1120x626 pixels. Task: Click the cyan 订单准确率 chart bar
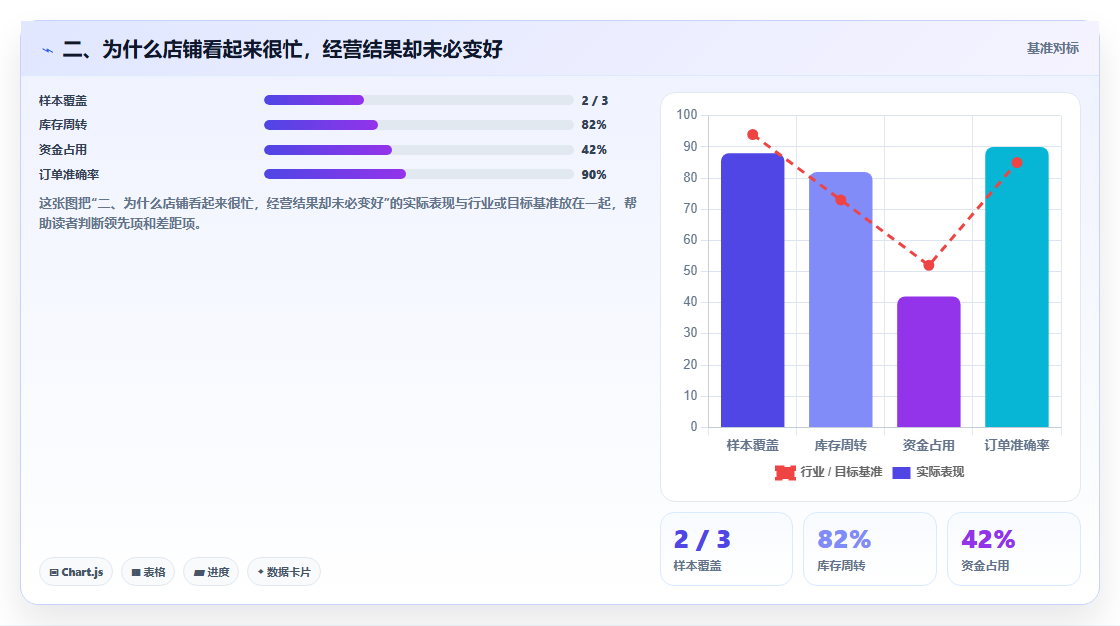coord(1016,287)
